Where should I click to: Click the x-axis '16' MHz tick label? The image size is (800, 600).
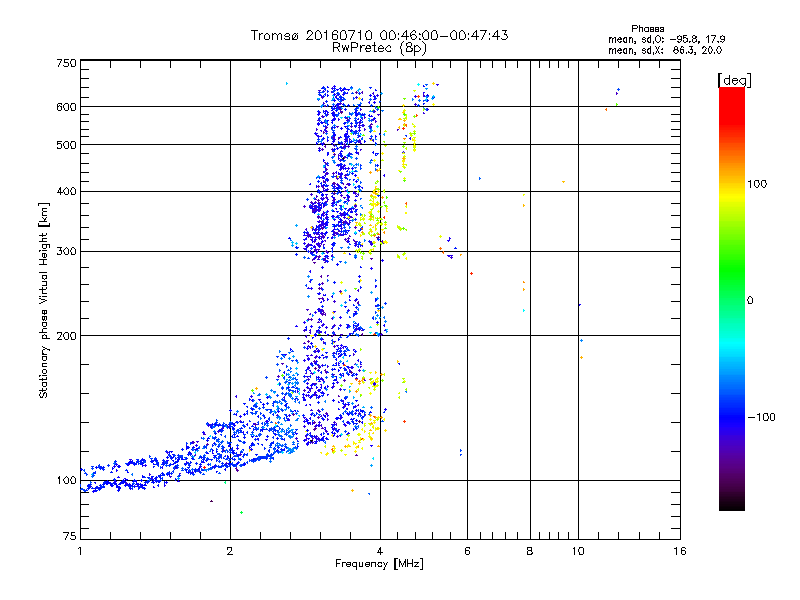tap(680, 551)
